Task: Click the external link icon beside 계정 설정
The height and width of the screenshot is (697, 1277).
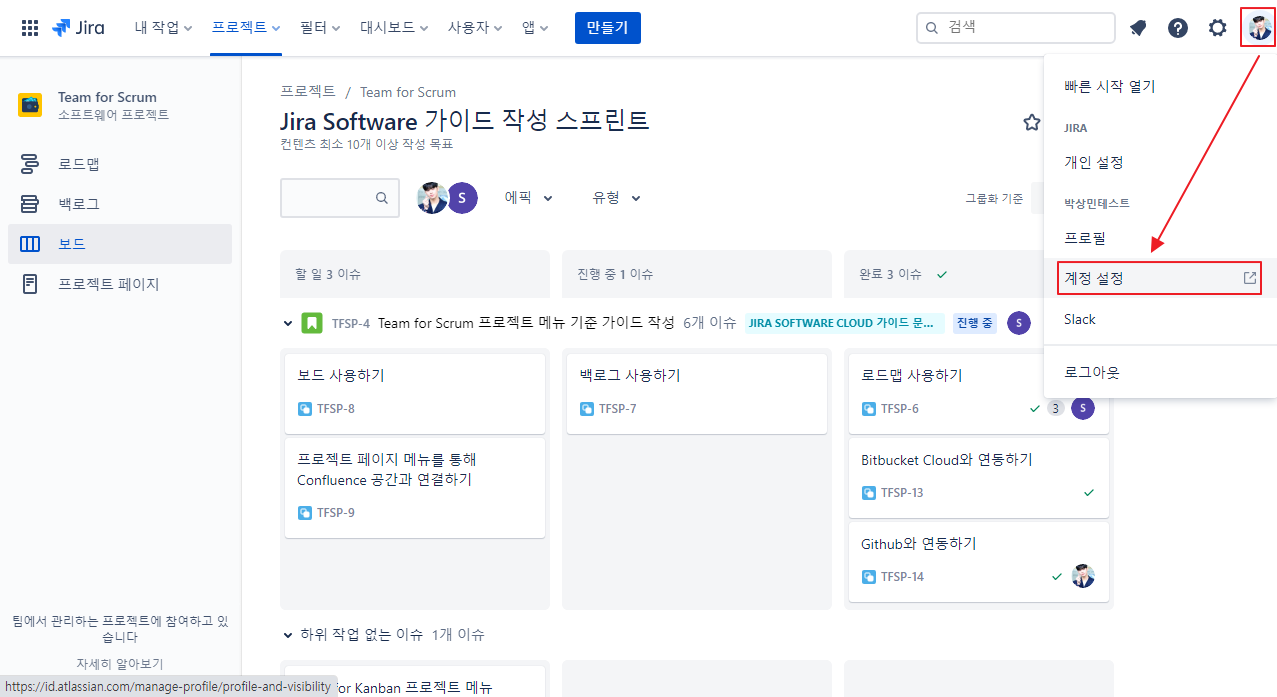Action: point(1249,278)
